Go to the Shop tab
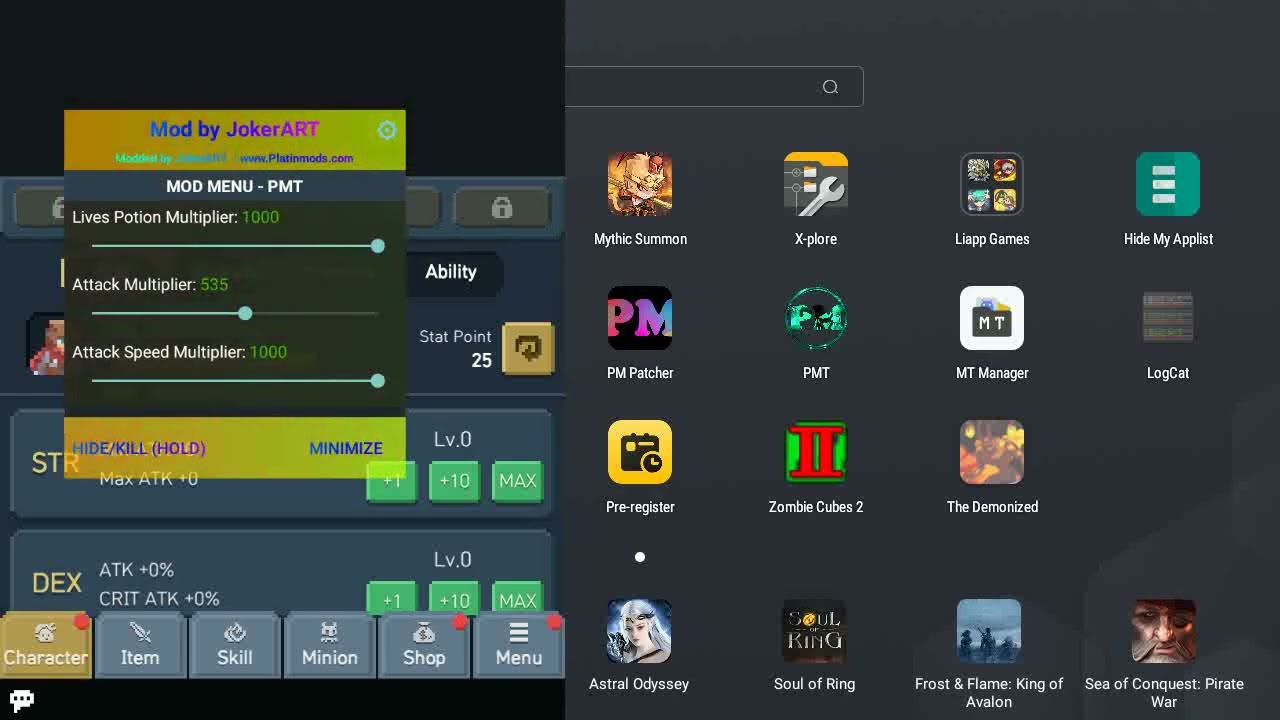The width and height of the screenshot is (1280, 720). click(x=424, y=645)
